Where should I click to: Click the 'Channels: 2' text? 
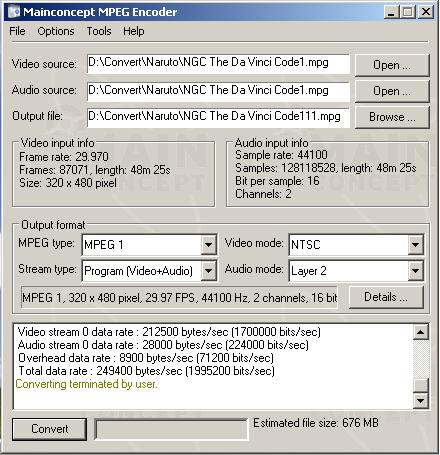[x=263, y=194]
